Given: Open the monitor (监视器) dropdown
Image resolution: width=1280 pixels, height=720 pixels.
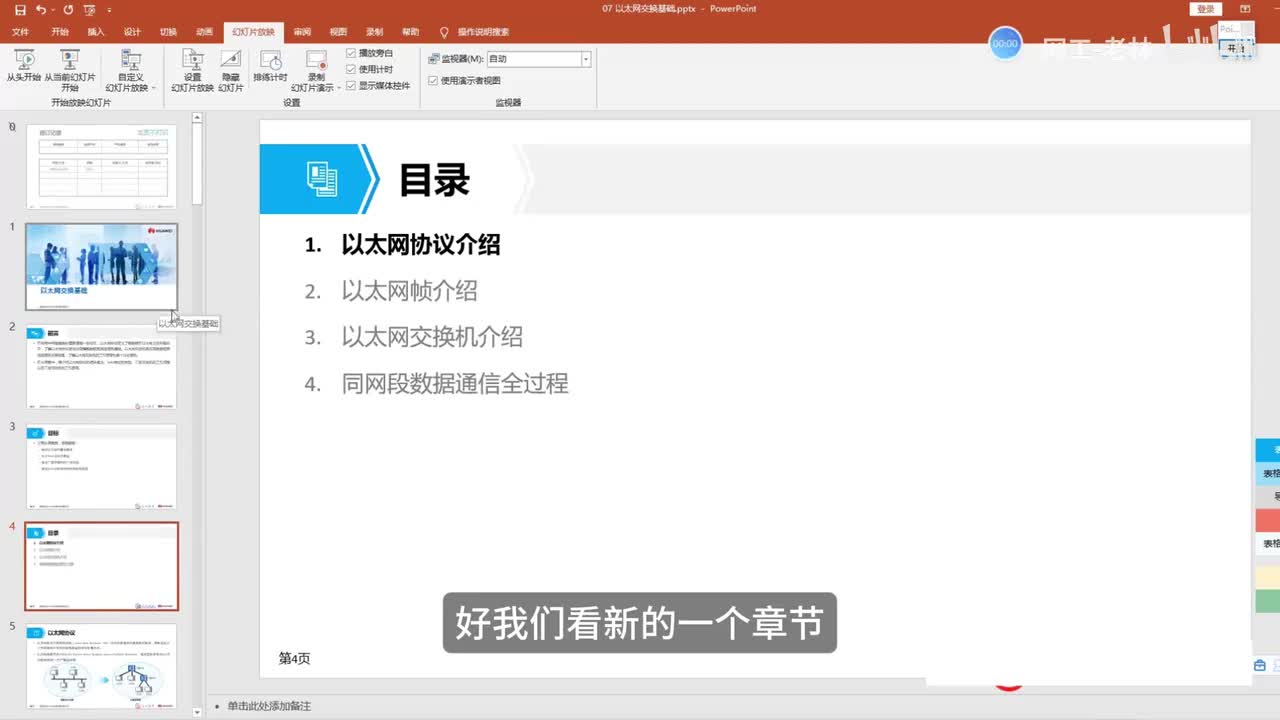Looking at the screenshot, I should (586, 59).
